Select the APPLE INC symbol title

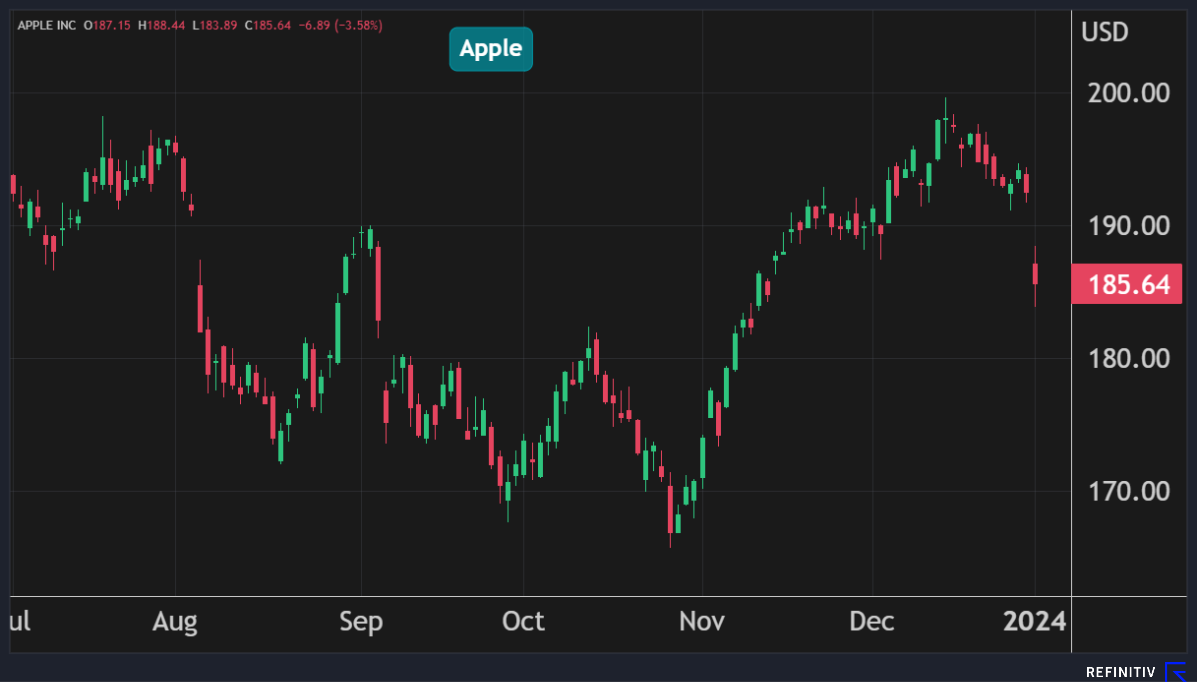click(48, 24)
